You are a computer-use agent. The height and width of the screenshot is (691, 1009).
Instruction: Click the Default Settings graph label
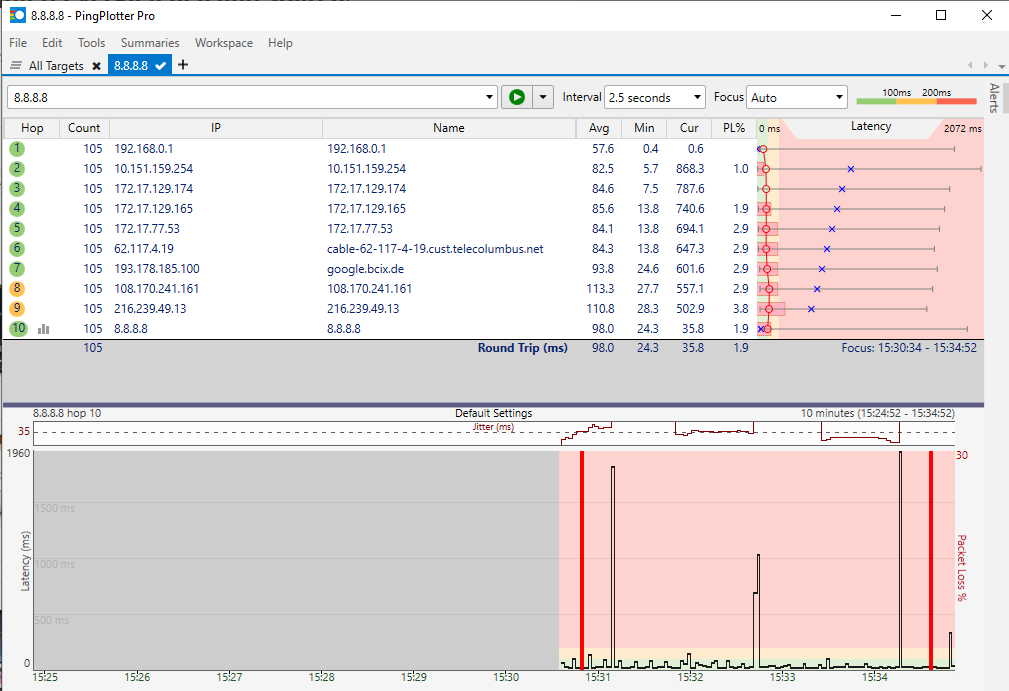click(x=494, y=413)
